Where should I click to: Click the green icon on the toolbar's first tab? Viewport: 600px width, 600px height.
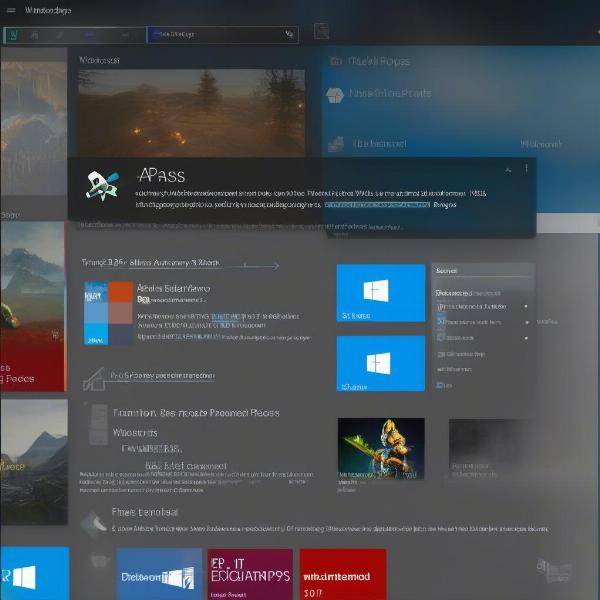(13, 35)
